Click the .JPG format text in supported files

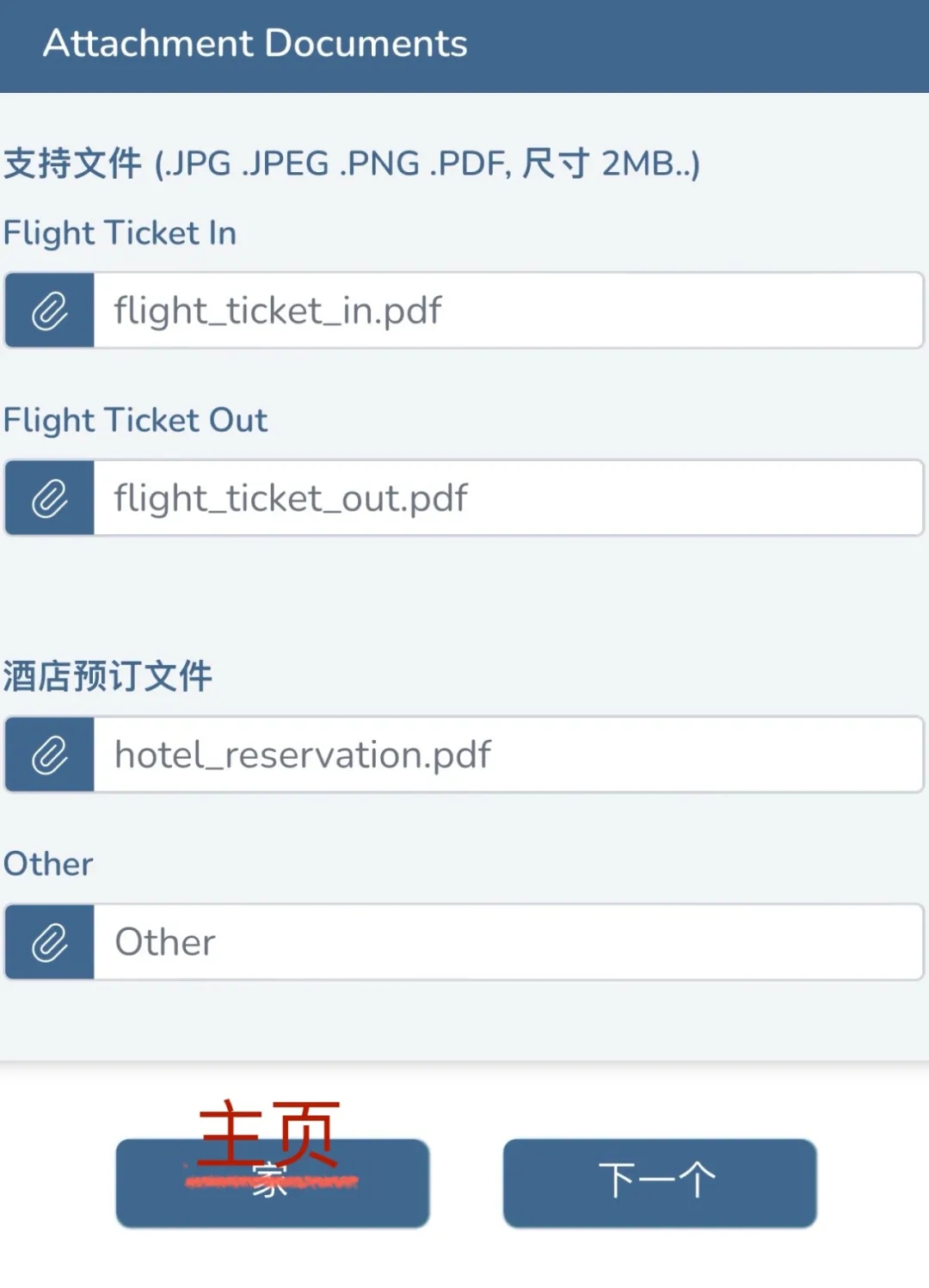click(x=197, y=163)
